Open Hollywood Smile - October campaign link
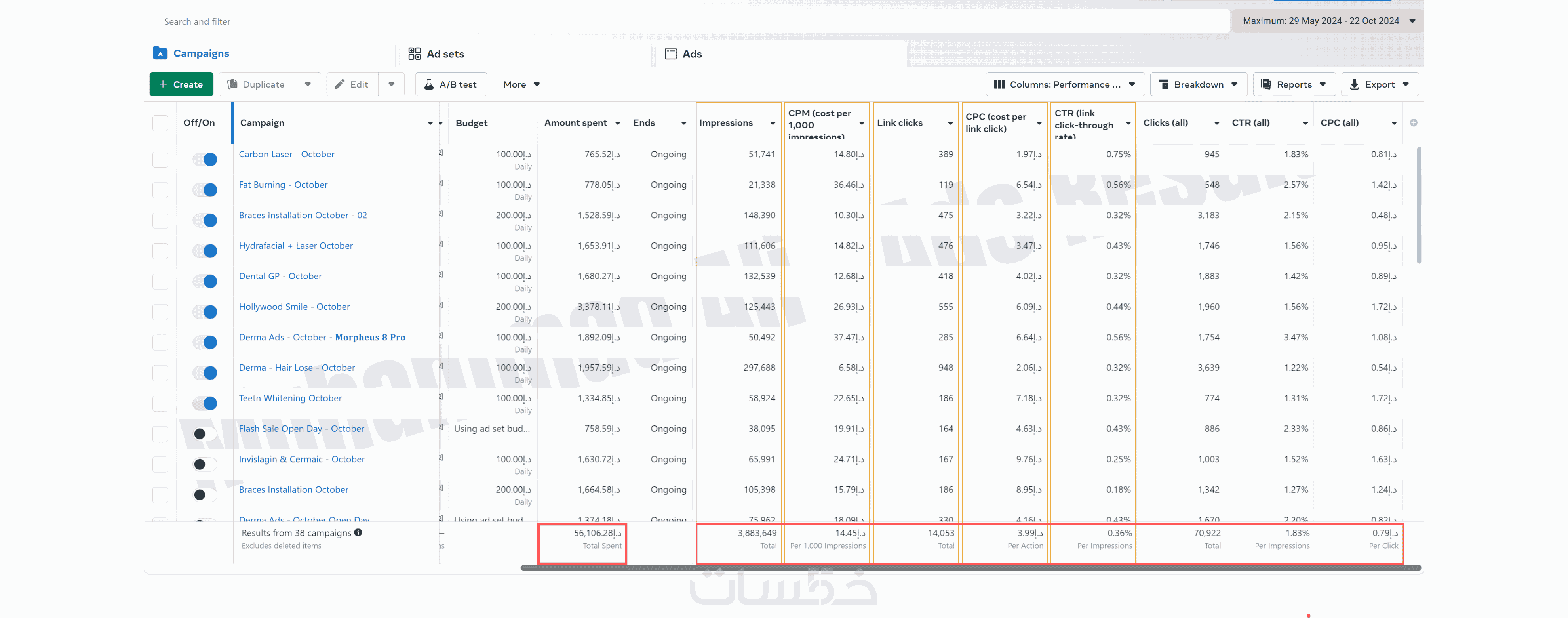 click(294, 306)
